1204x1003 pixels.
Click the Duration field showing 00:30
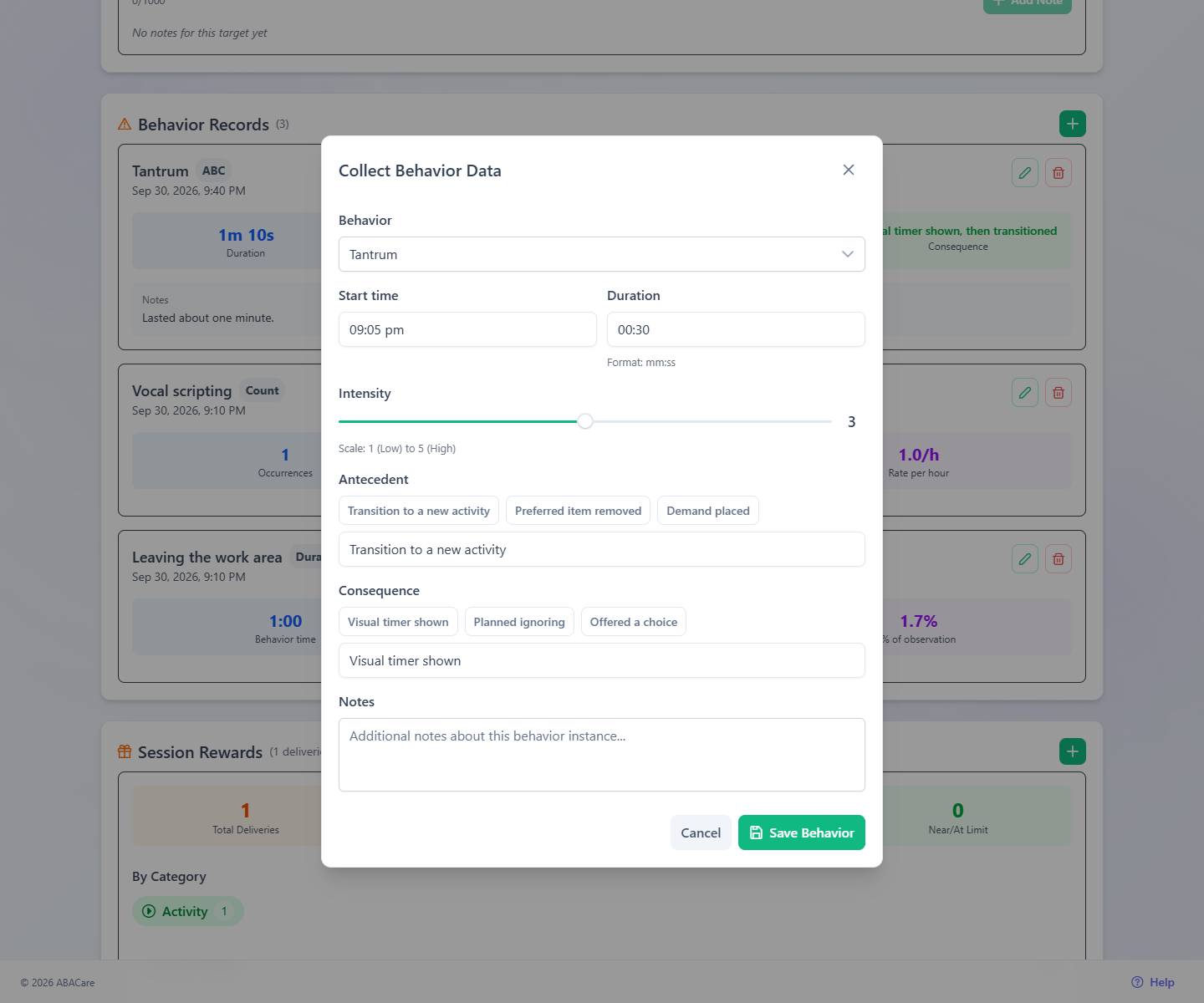pyautogui.click(x=736, y=329)
